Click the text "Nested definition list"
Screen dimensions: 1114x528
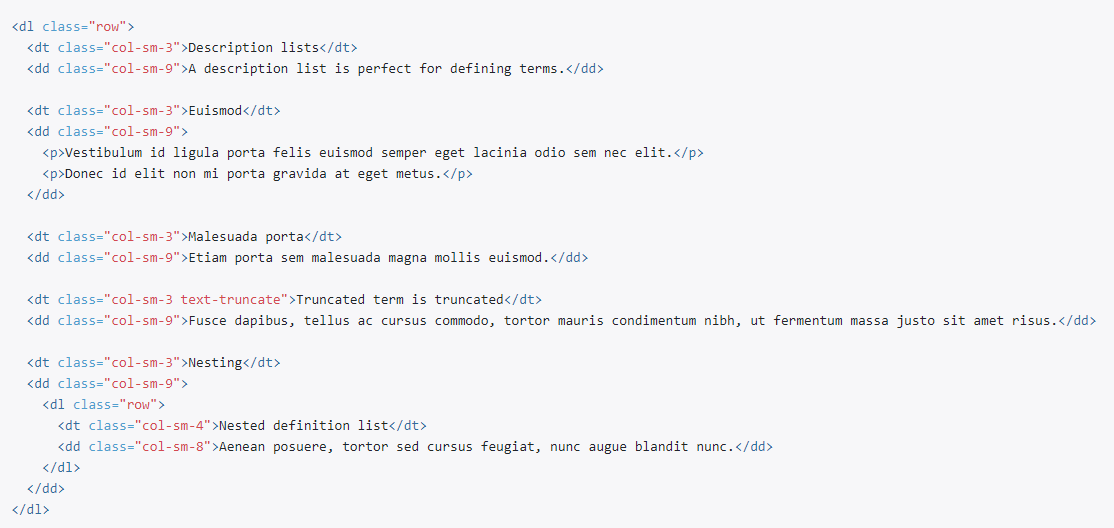coord(303,426)
